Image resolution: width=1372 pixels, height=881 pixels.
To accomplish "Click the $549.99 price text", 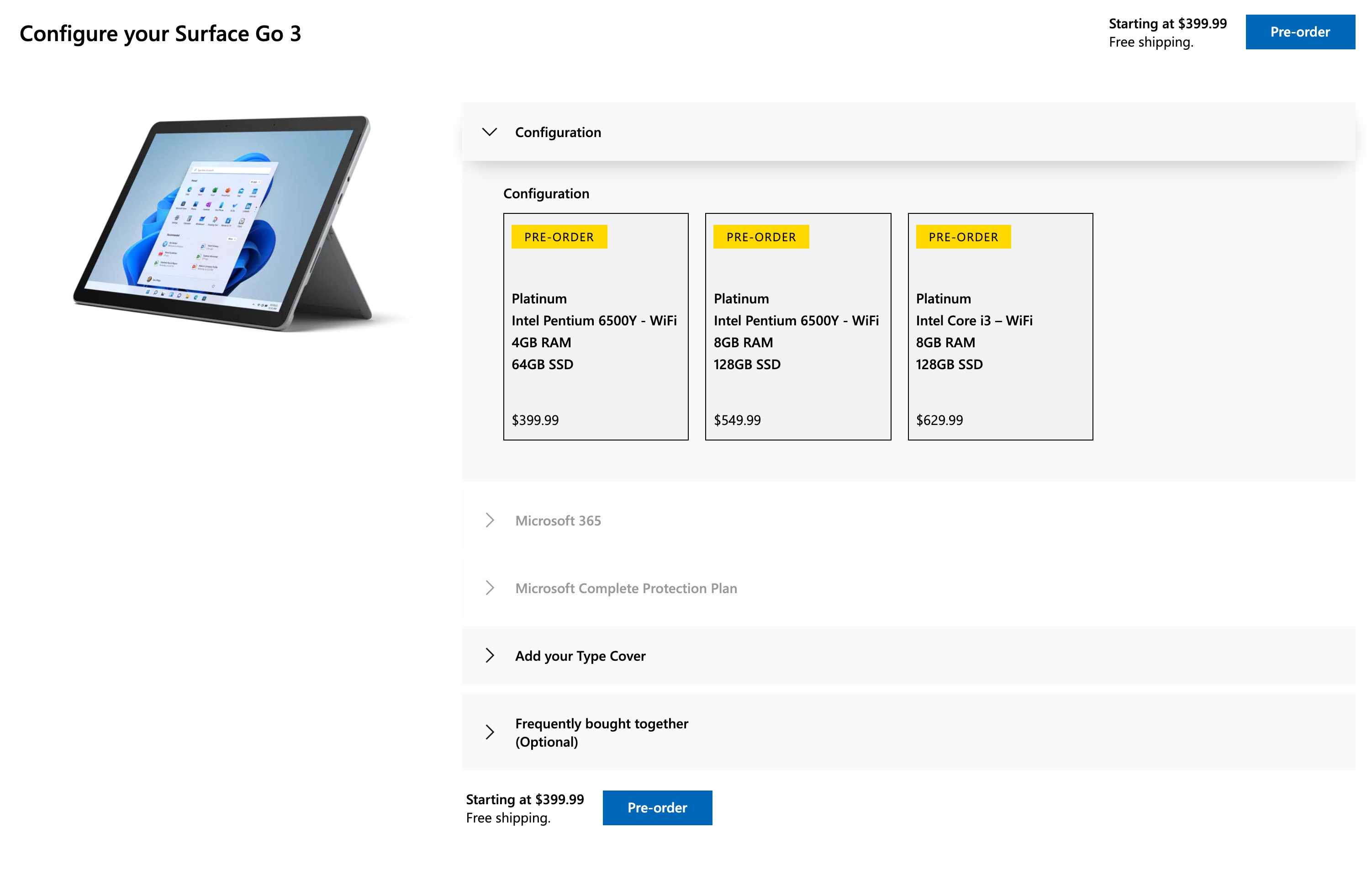I will coord(738,420).
